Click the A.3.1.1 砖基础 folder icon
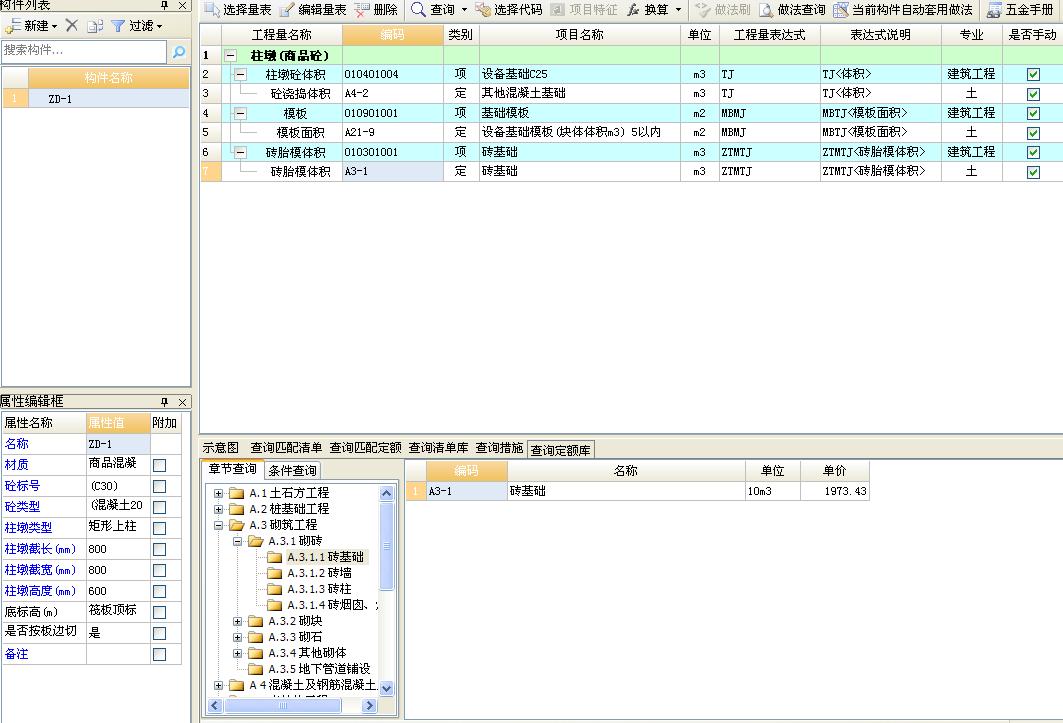The width and height of the screenshot is (1063, 723). 275,557
